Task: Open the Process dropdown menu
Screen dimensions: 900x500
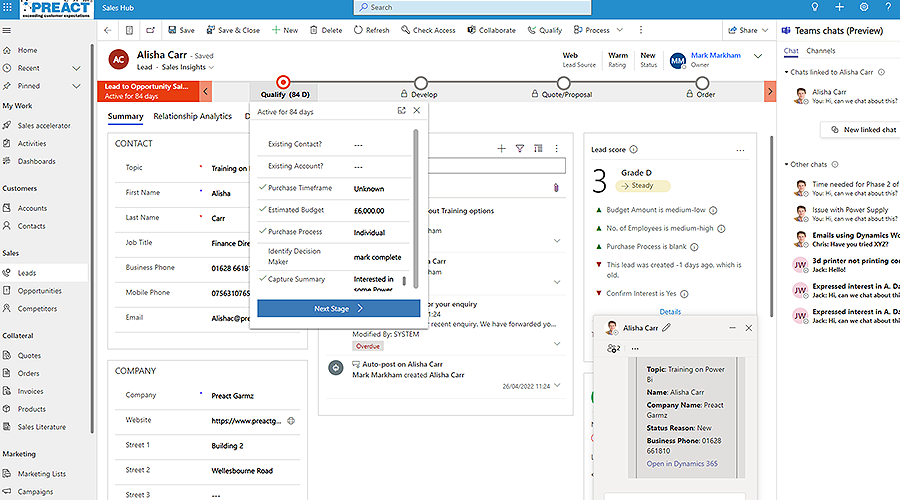Action: pos(598,30)
